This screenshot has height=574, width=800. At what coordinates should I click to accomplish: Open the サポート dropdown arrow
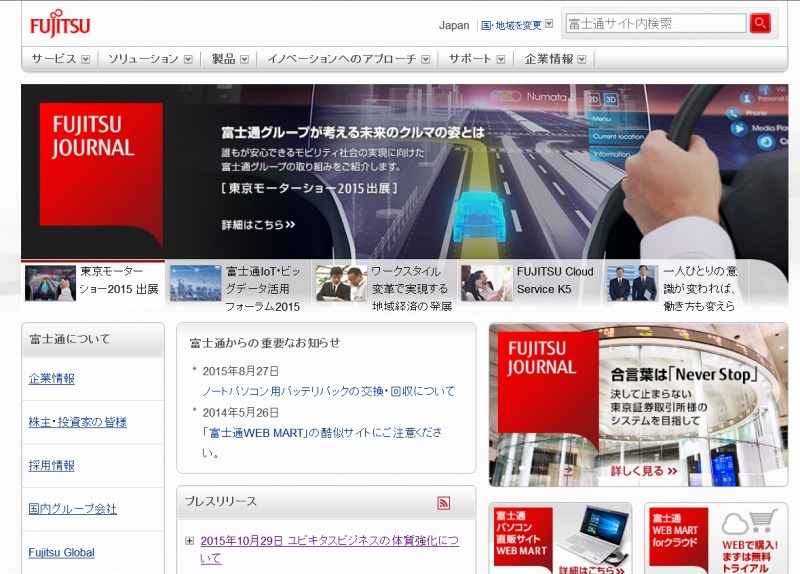[x=501, y=59]
